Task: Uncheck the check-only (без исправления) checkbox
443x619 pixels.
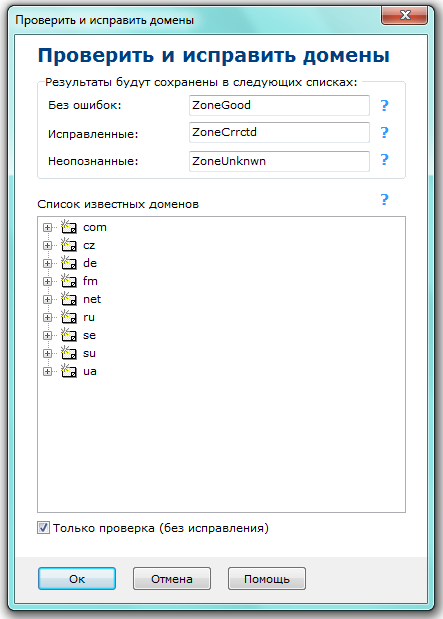Action: (x=43, y=528)
